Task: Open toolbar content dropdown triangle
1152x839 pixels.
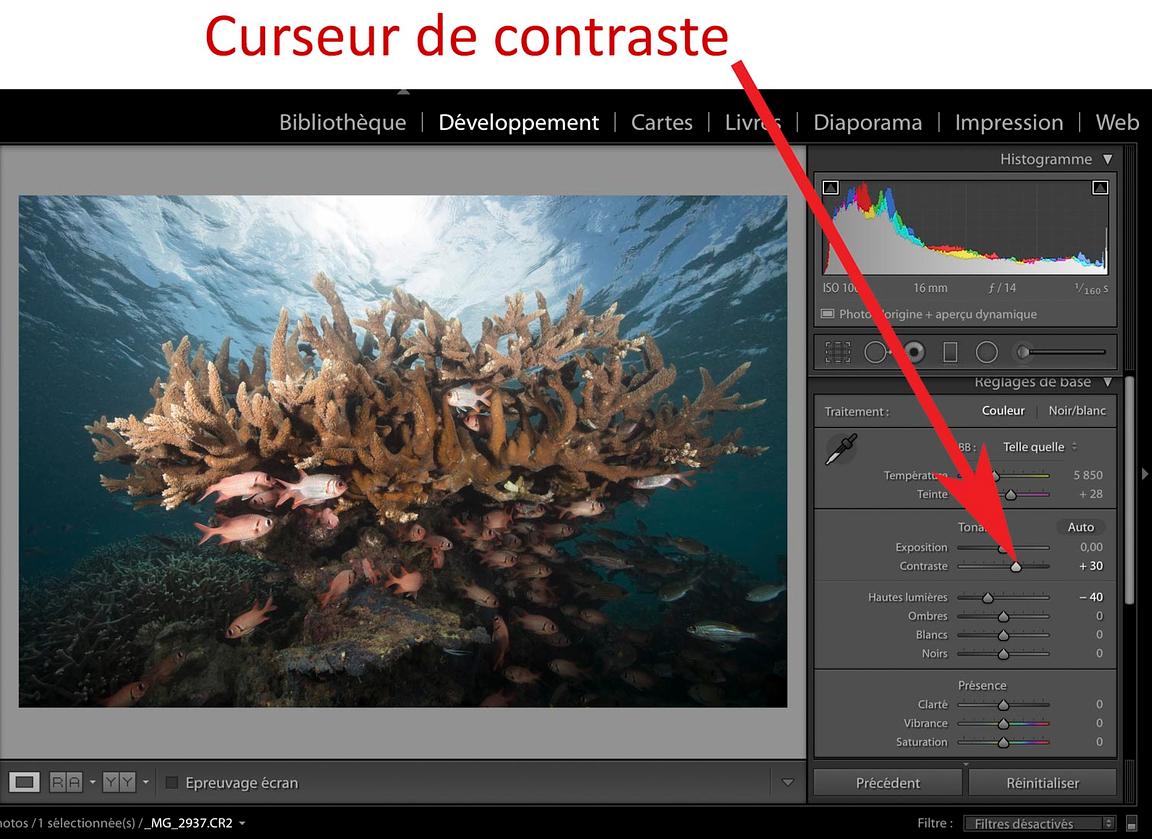Action: pos(788,782)
